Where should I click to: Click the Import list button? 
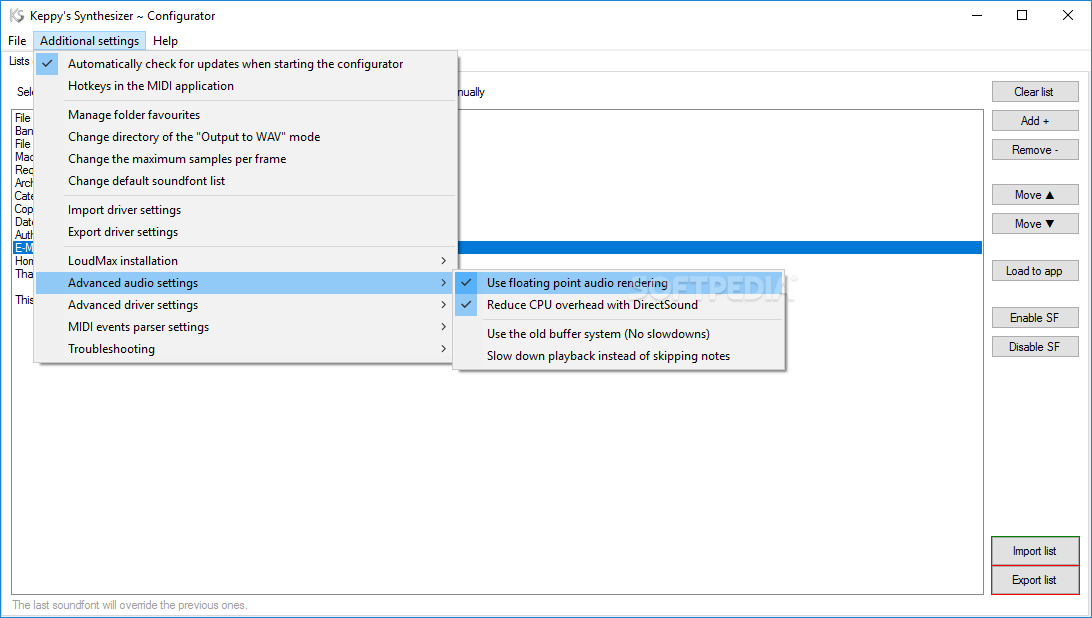(1035, 551)
